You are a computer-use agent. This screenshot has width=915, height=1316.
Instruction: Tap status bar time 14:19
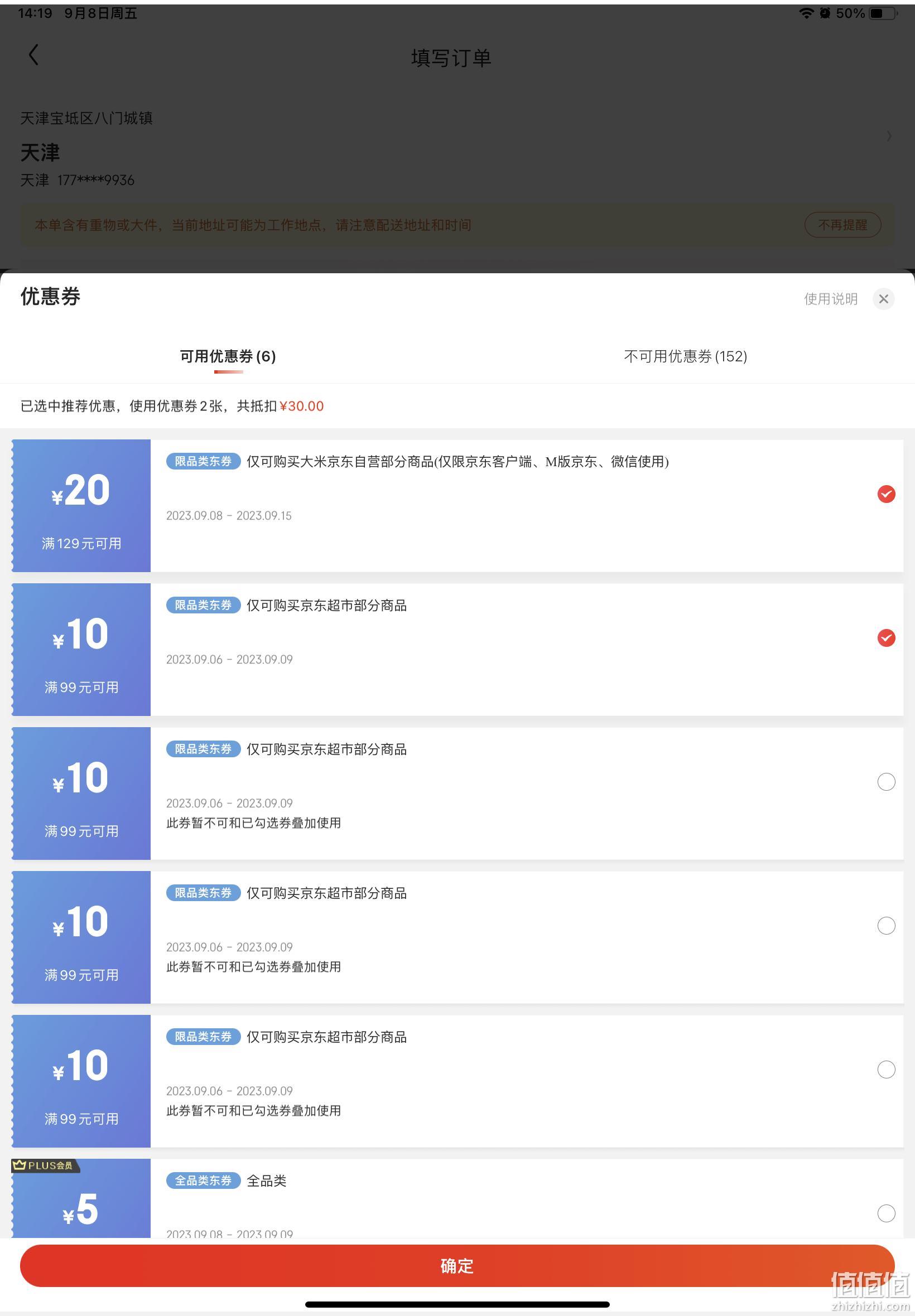point(35,13)
